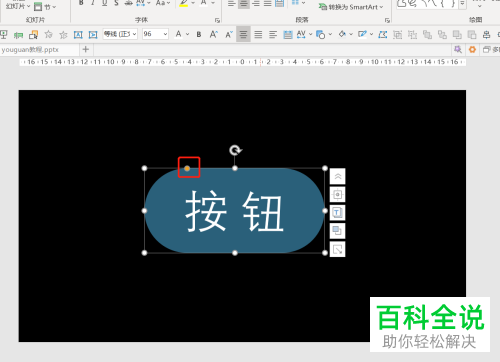Click the floating toolbar target/center icon

337,195
